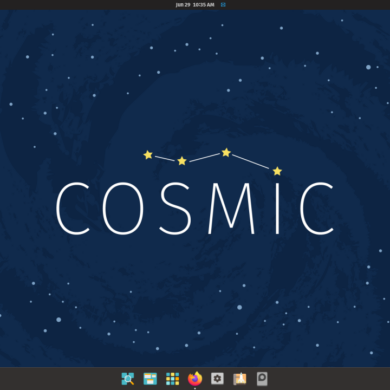Open Settings gear icon in the dock
This screenshot has height=390, width=390.
[217, 379]
